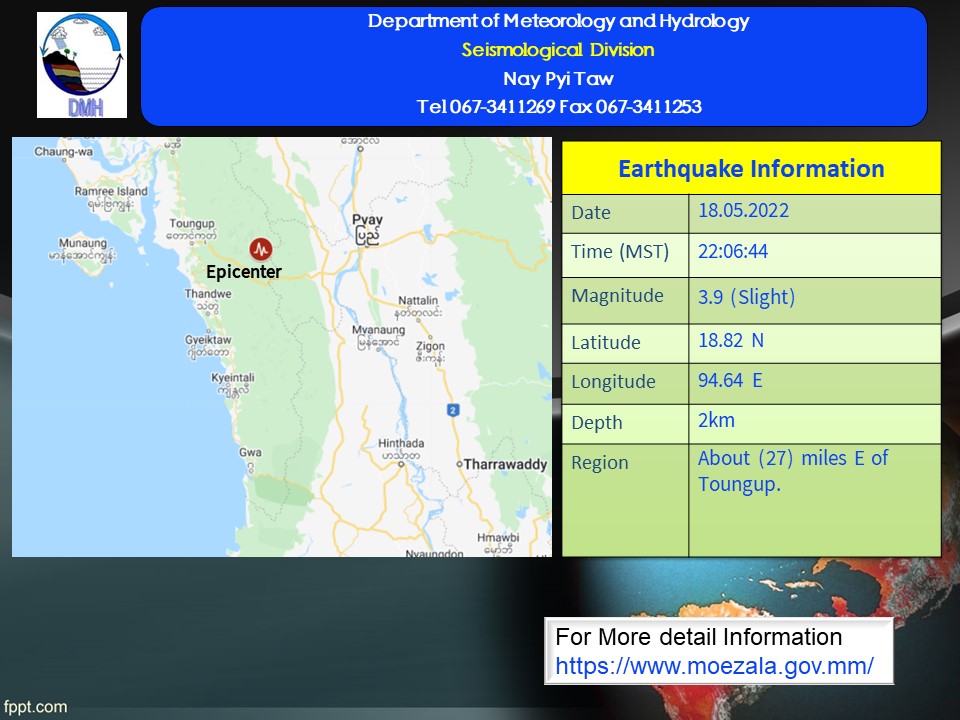Click 'For More detail Information' text
The width and height of the screenshot is (960, 720).
[x=699, y=637]
